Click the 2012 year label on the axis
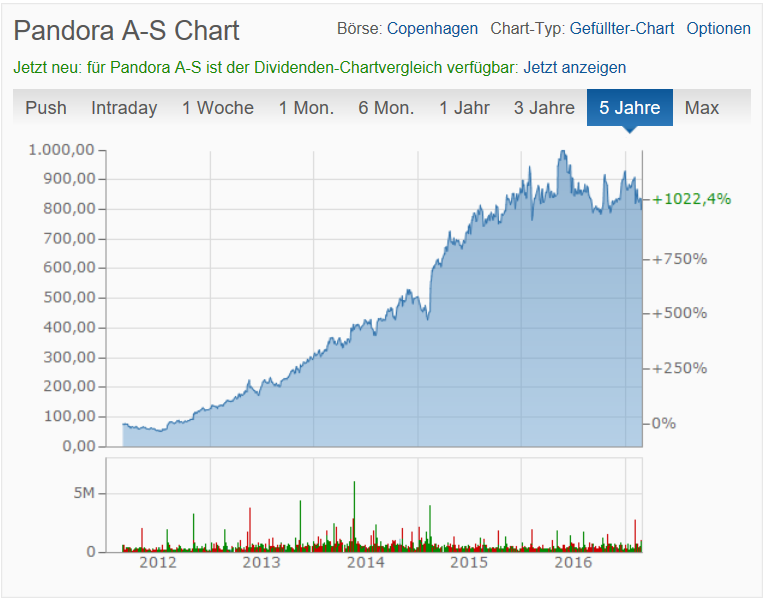Image resolution: width=766 pixels, height=602 pixels. [157, 563]
